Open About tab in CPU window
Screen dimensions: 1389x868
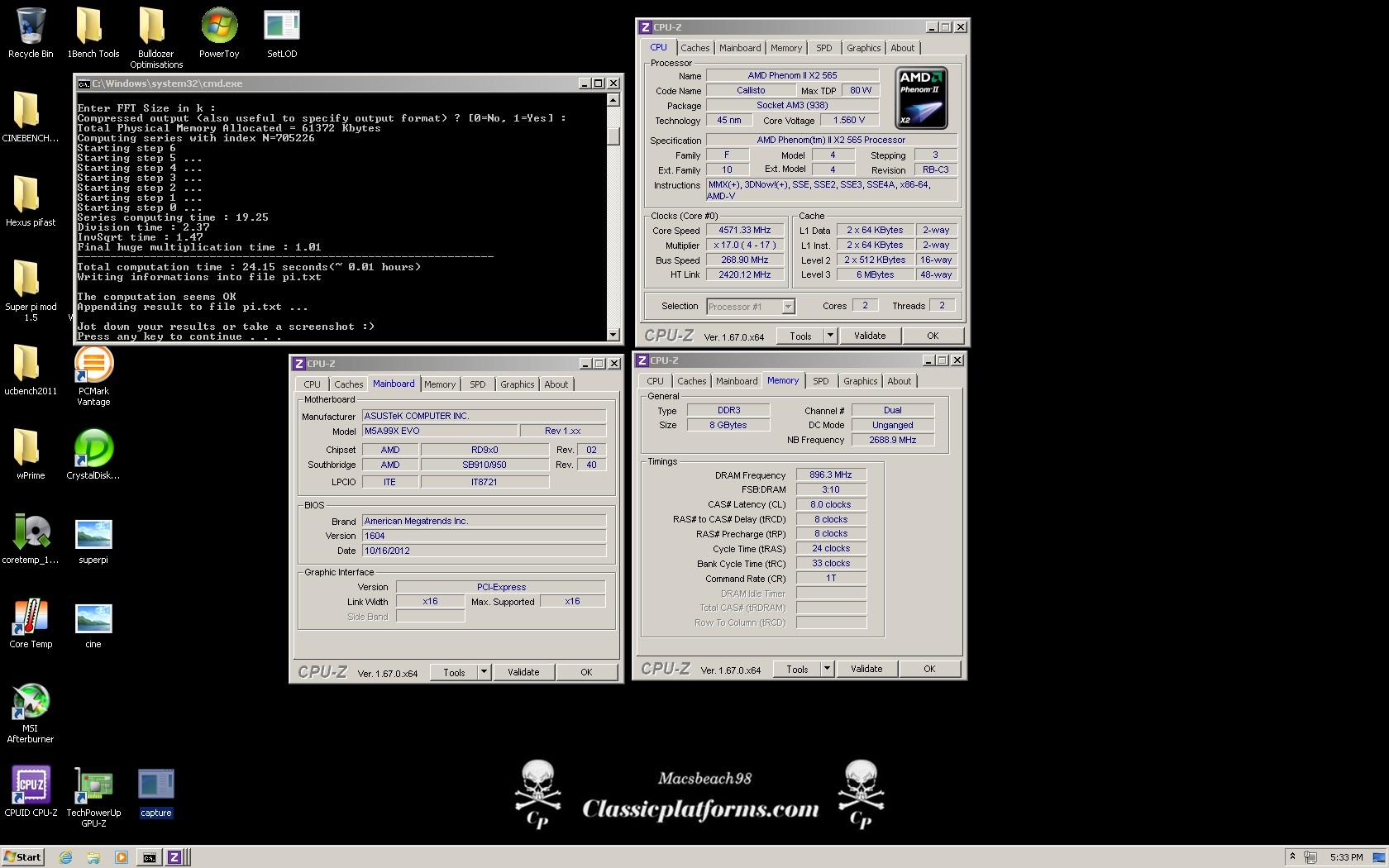903,48
